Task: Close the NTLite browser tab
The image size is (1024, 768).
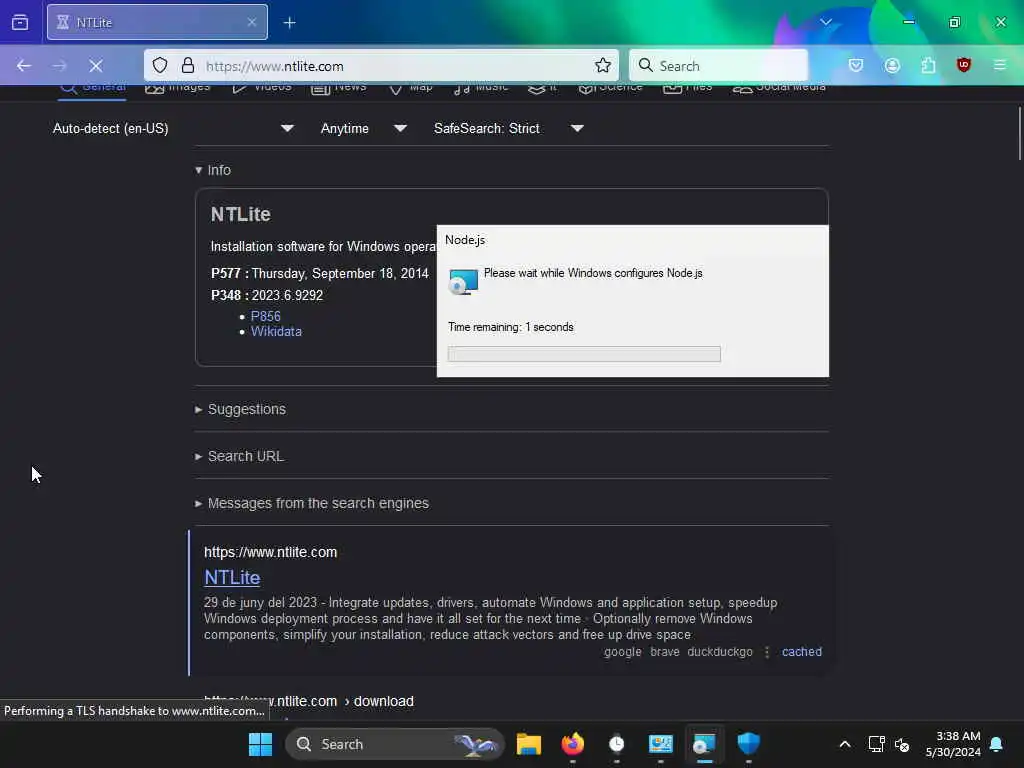Action: click(252, 22)
